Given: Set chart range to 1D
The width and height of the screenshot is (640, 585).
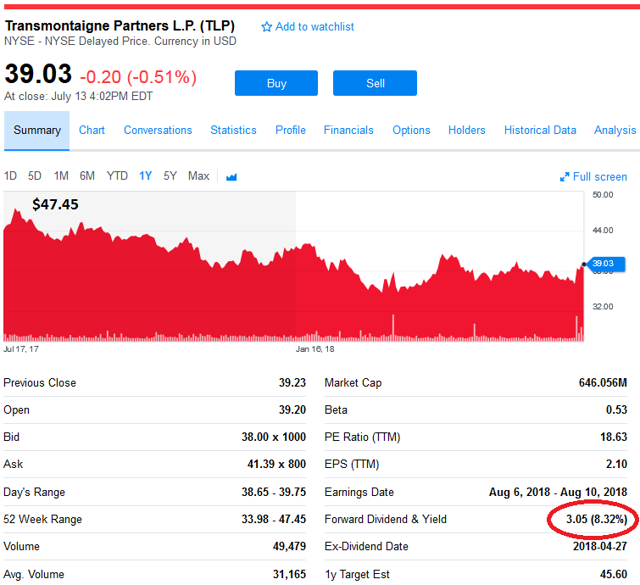Looking at the screenshot, I should coord(10,176).
